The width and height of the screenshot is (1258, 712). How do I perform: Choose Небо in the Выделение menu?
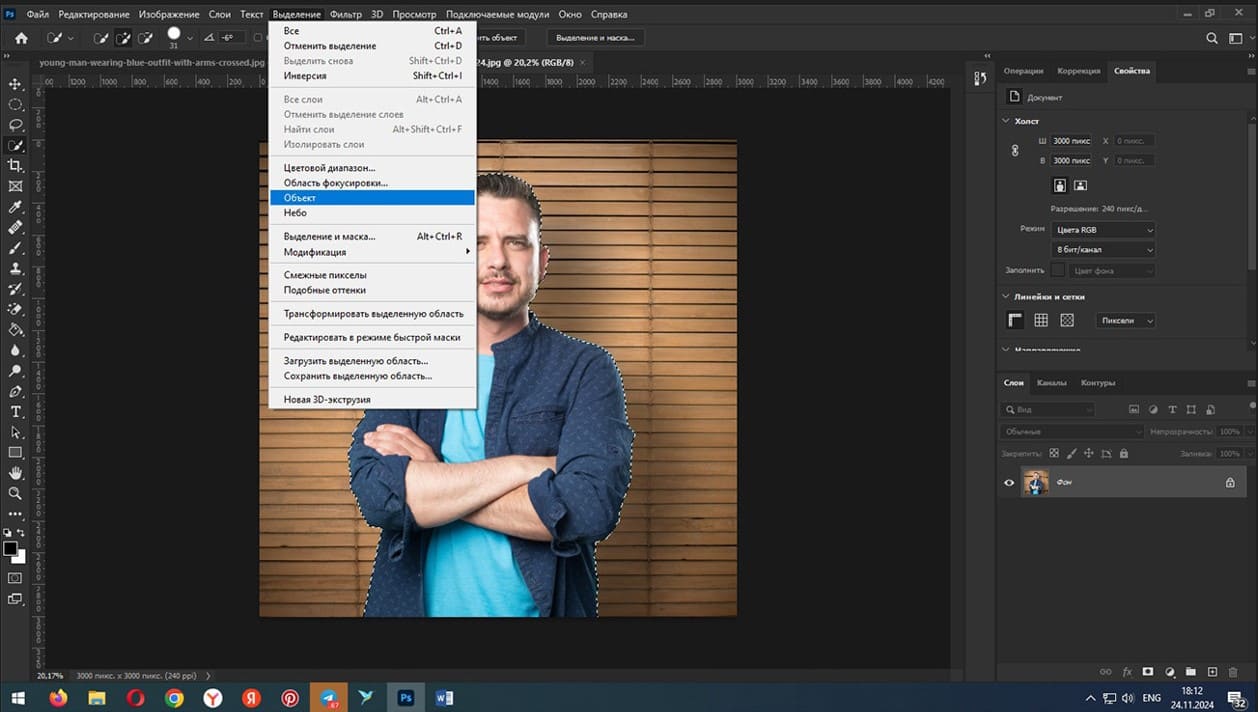pos(372,213)
